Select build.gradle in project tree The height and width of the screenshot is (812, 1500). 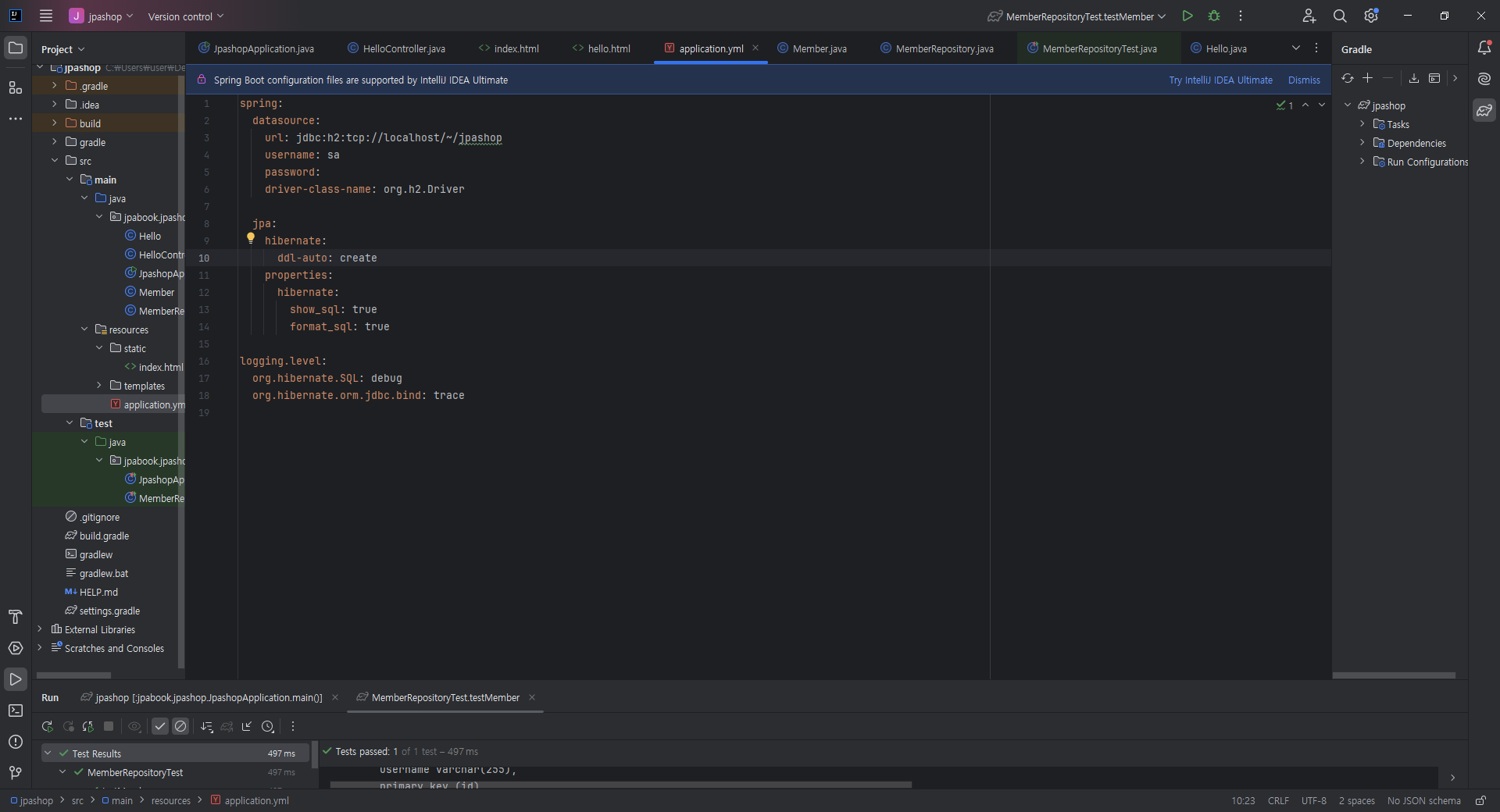point(104,536)
